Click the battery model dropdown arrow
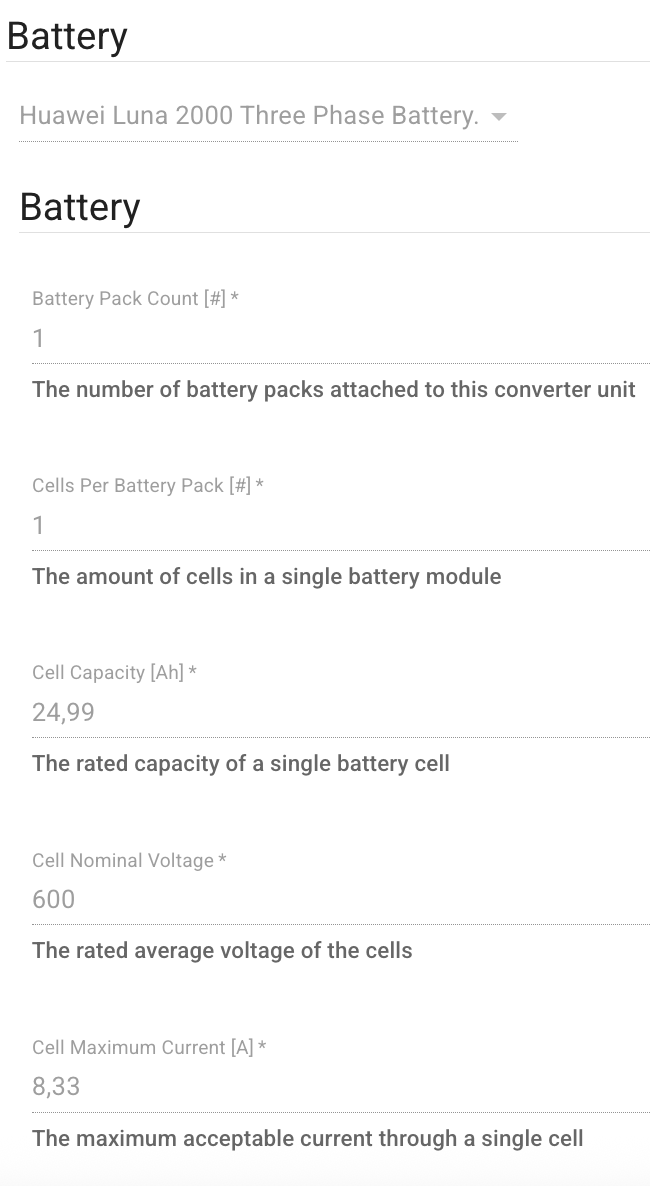This screenshot has width=650, height=1186. click(x=499, y=117)
